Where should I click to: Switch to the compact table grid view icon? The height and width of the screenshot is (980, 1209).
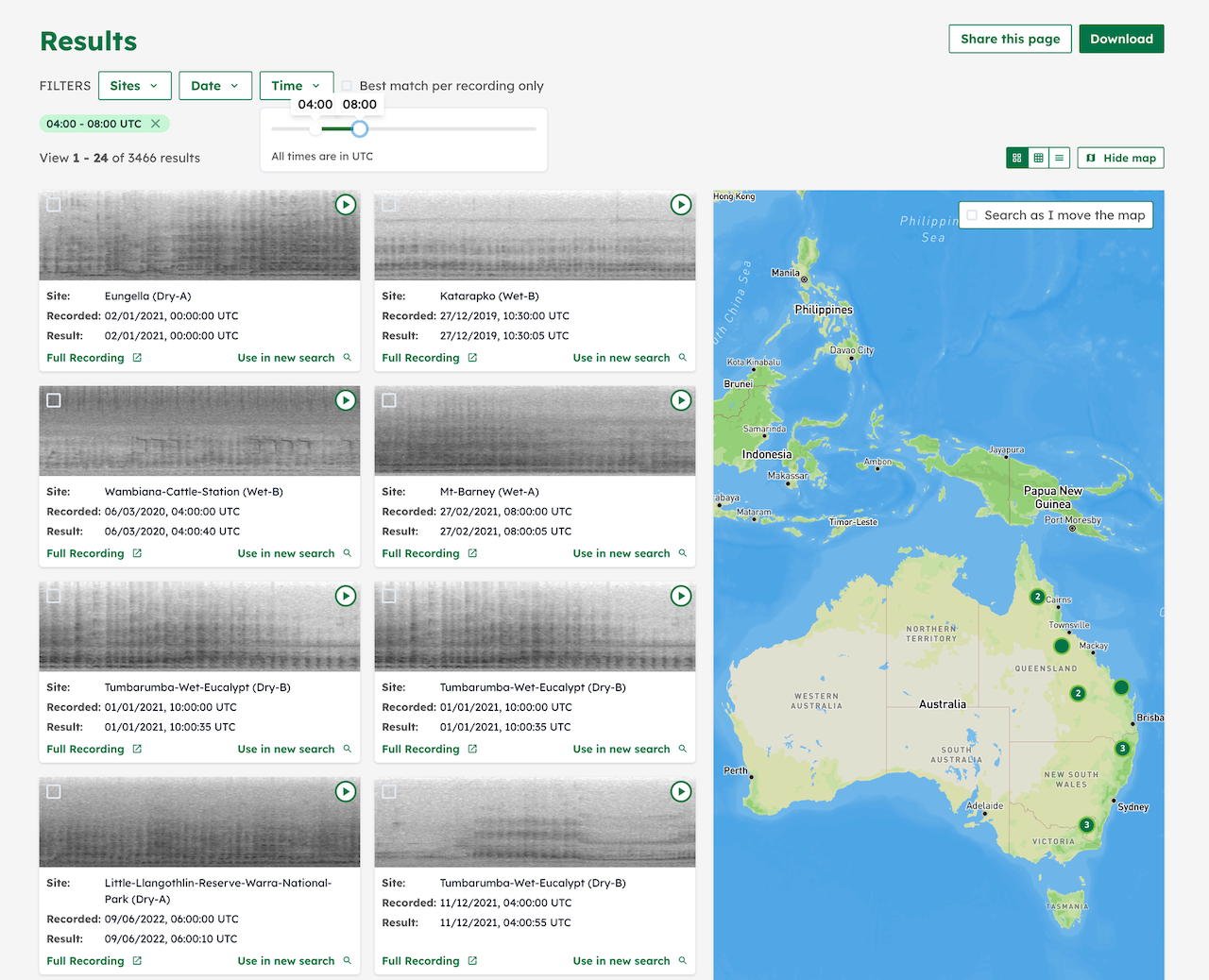pyautogui.click(x=1039, y=158)
